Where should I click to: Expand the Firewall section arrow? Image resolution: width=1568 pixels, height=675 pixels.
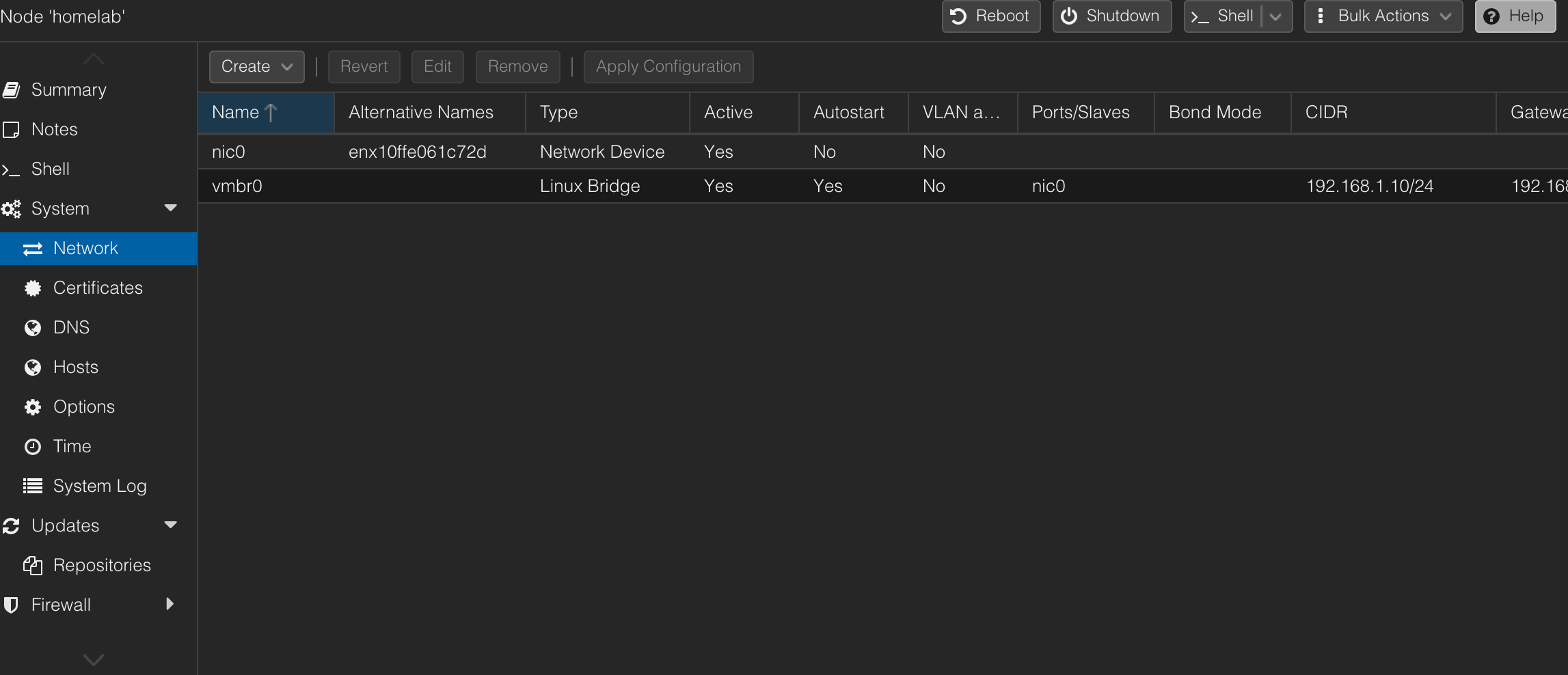tap(170, 604)
